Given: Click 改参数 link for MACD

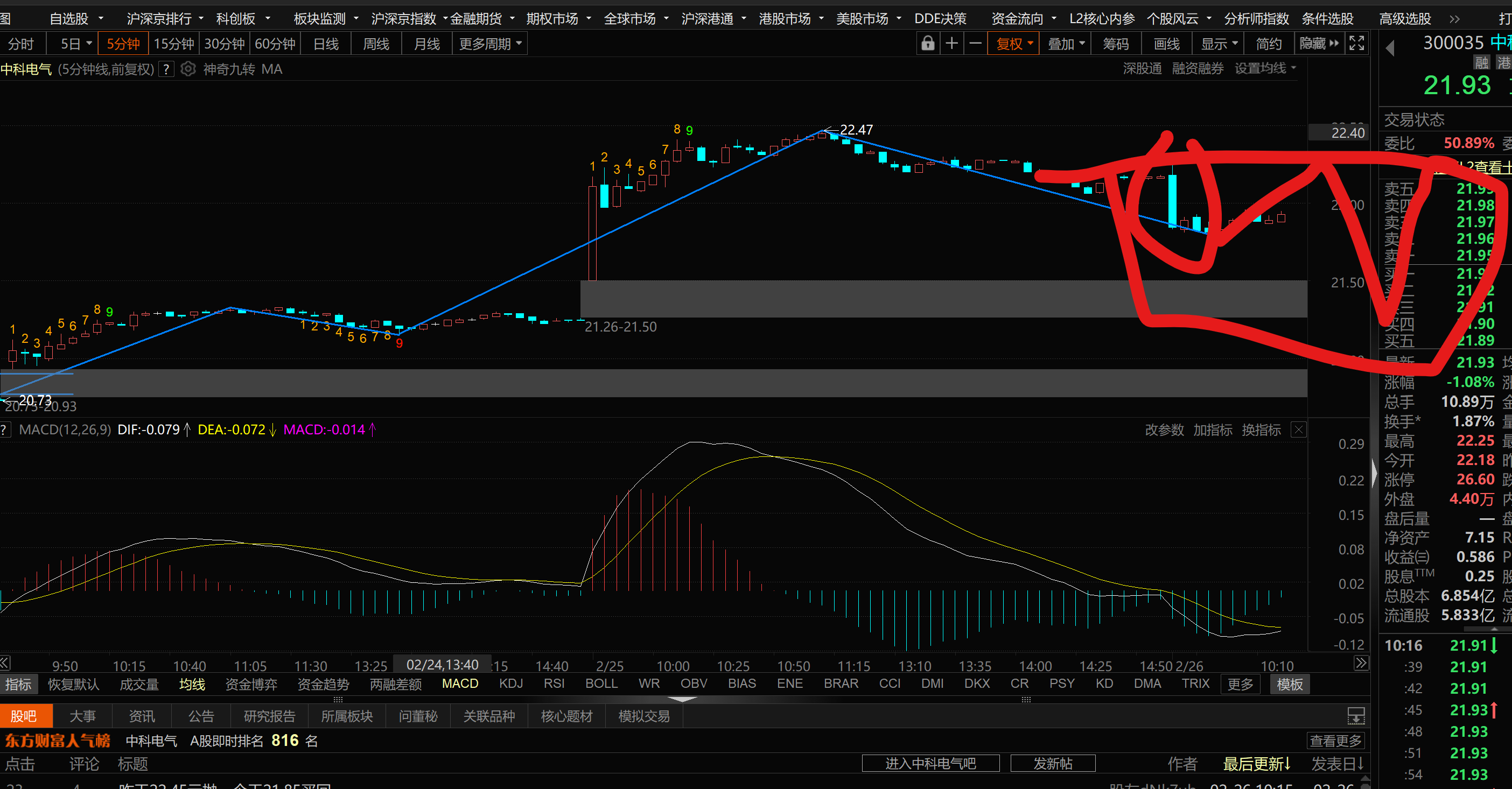Looking at the screenshot, I should tap(1164, 430).
